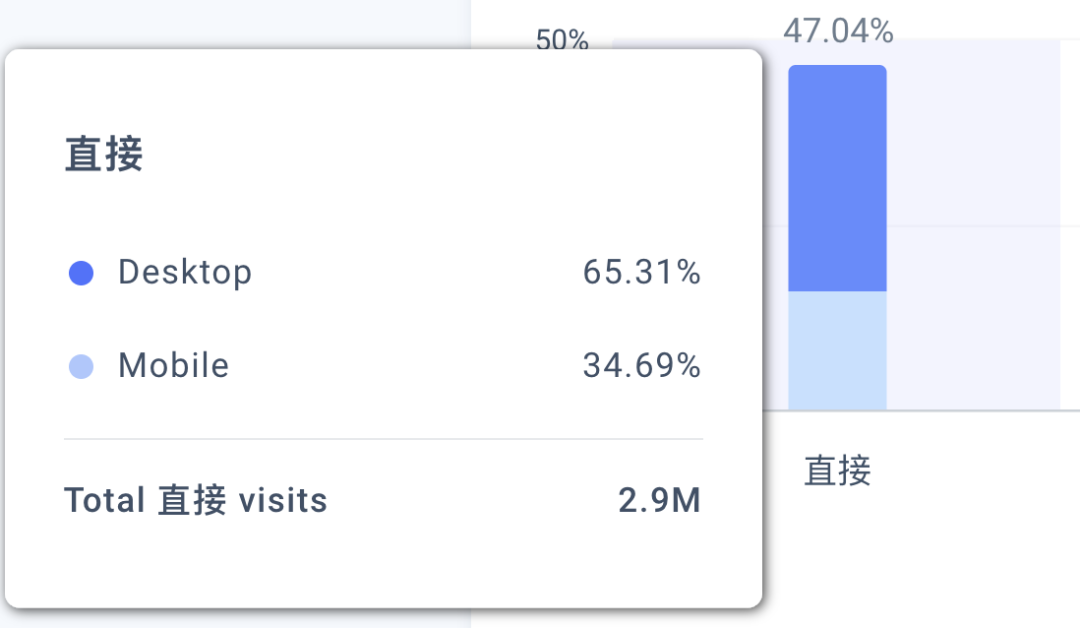This screenshot has width=1080, height=628.
Task: Click the 65.31% Desktop value
Action: [641, 272]
